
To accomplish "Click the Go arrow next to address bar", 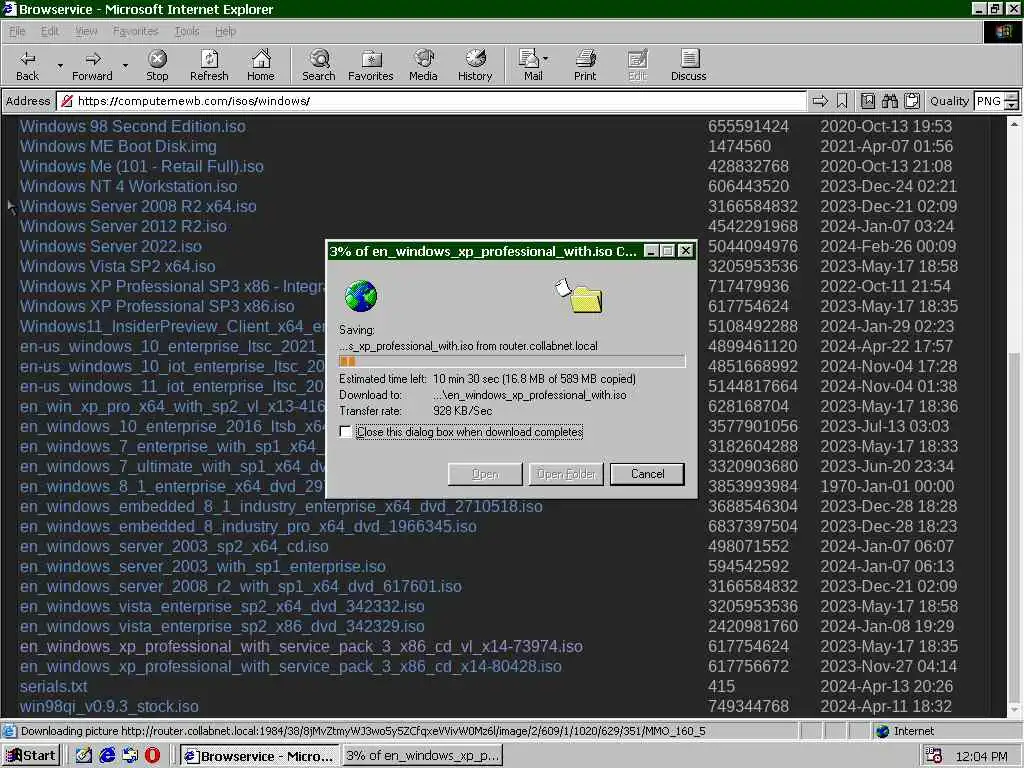I will click(x=820, y=101).
